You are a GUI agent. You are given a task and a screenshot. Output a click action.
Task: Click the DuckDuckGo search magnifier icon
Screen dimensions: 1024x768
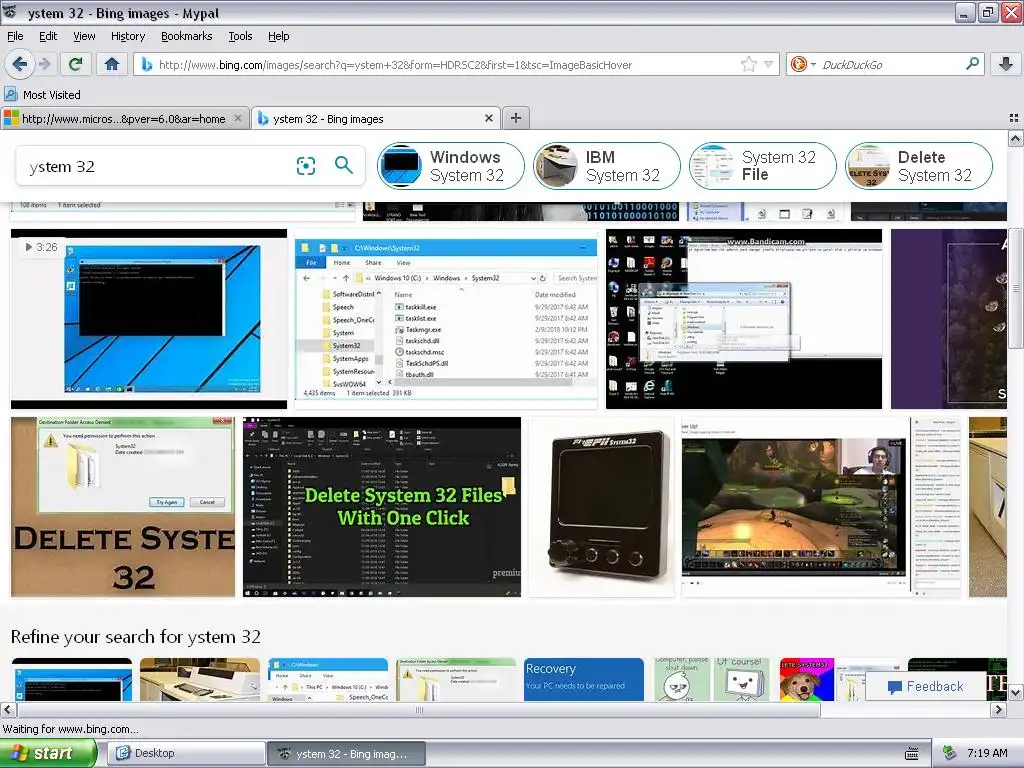click(x=972, y=64)
